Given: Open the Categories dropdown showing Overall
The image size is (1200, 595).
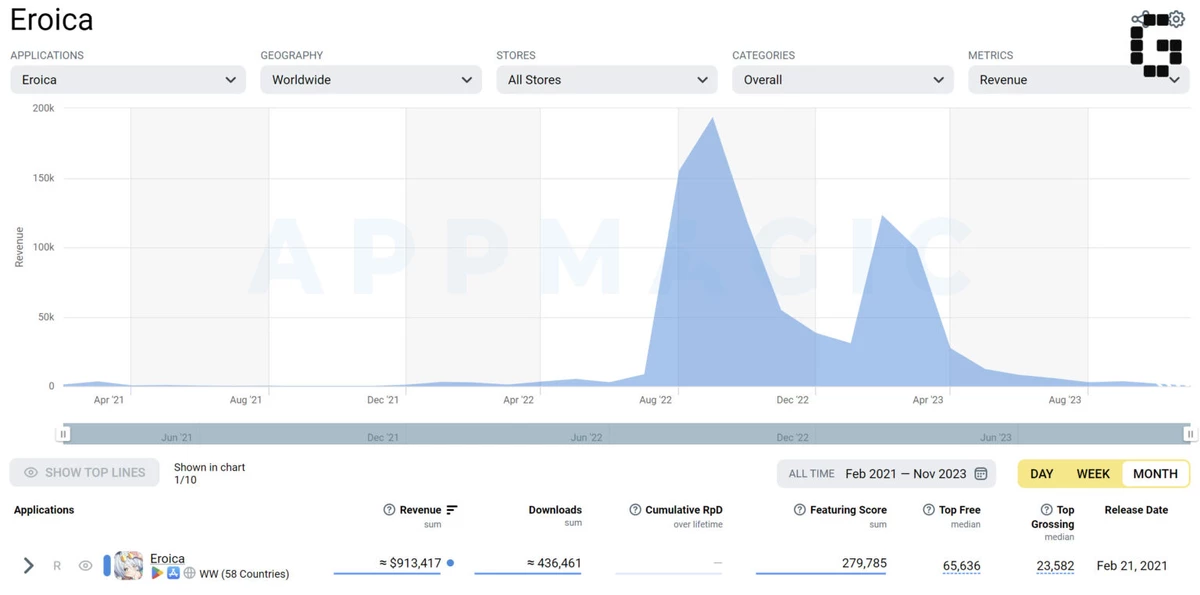Looking at the screenshot, I should click(843, 80).
